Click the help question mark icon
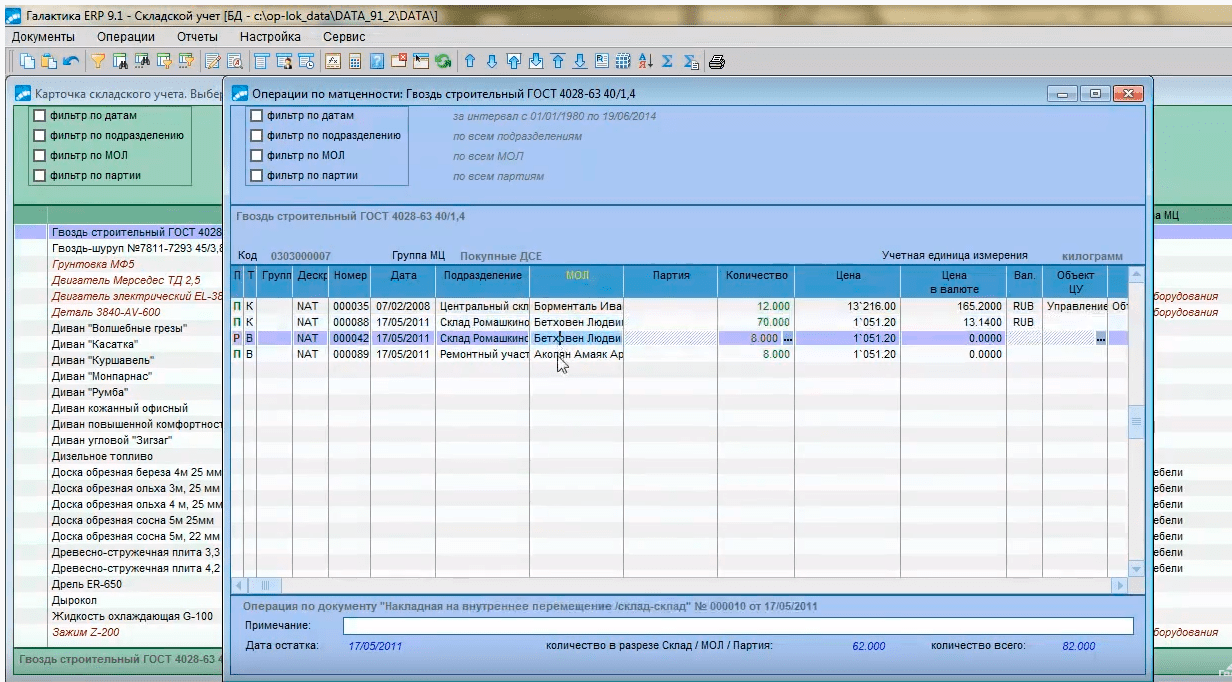 tap(377, 61)
